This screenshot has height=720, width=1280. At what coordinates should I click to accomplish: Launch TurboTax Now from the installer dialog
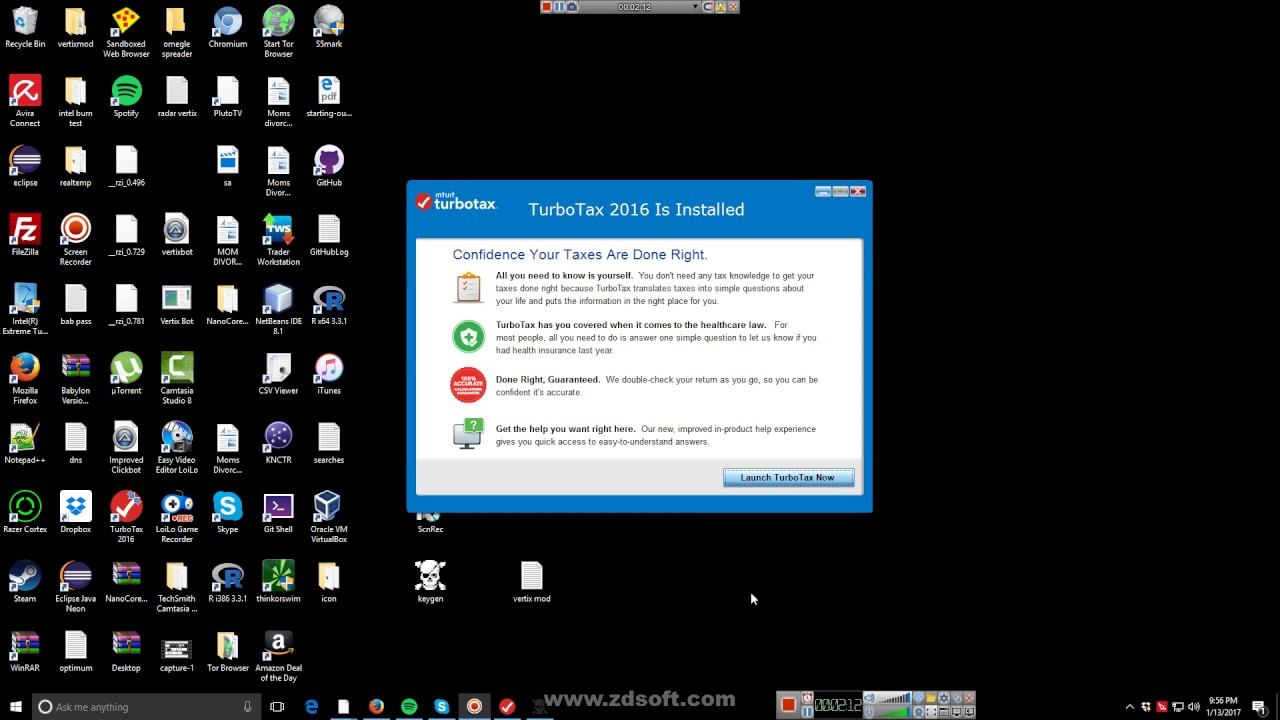click(788, 477)
